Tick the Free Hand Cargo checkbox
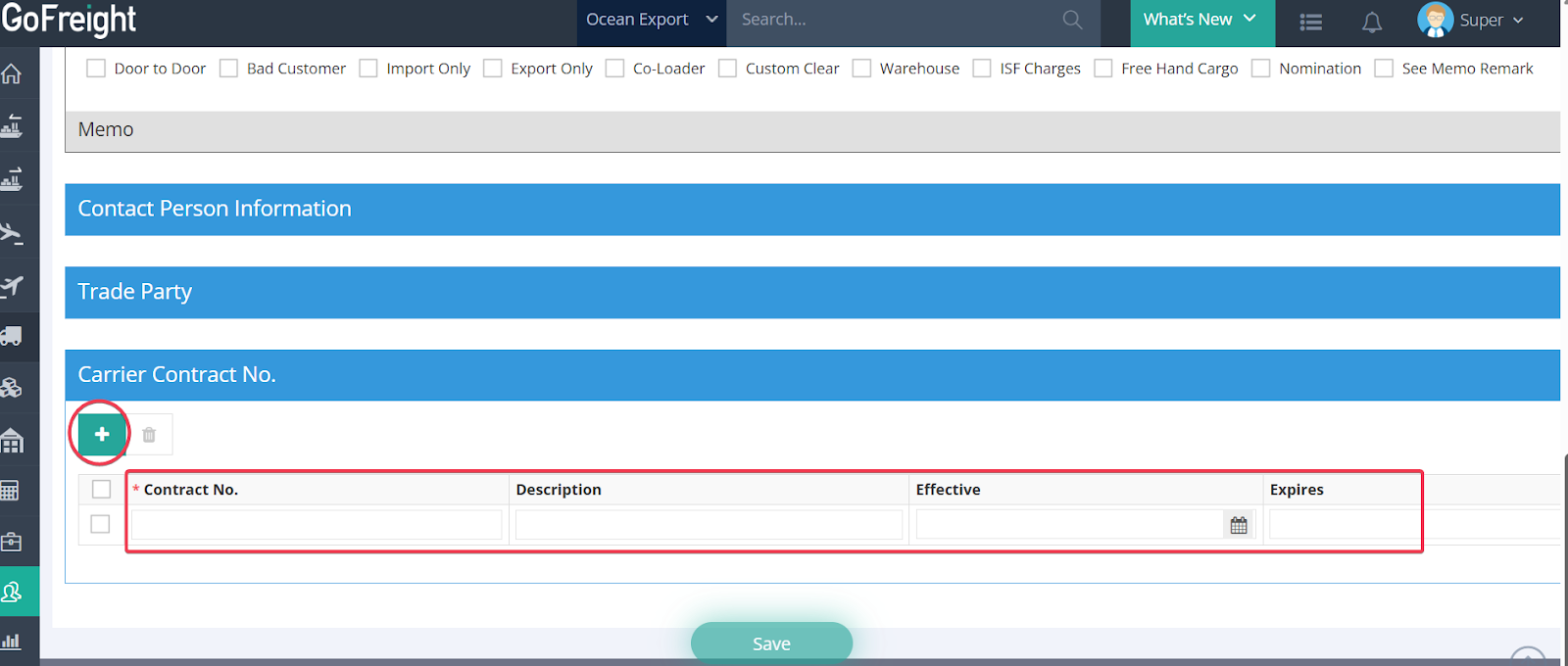The width and height of the screenshot is (1568, 666). click(1102, 69)
